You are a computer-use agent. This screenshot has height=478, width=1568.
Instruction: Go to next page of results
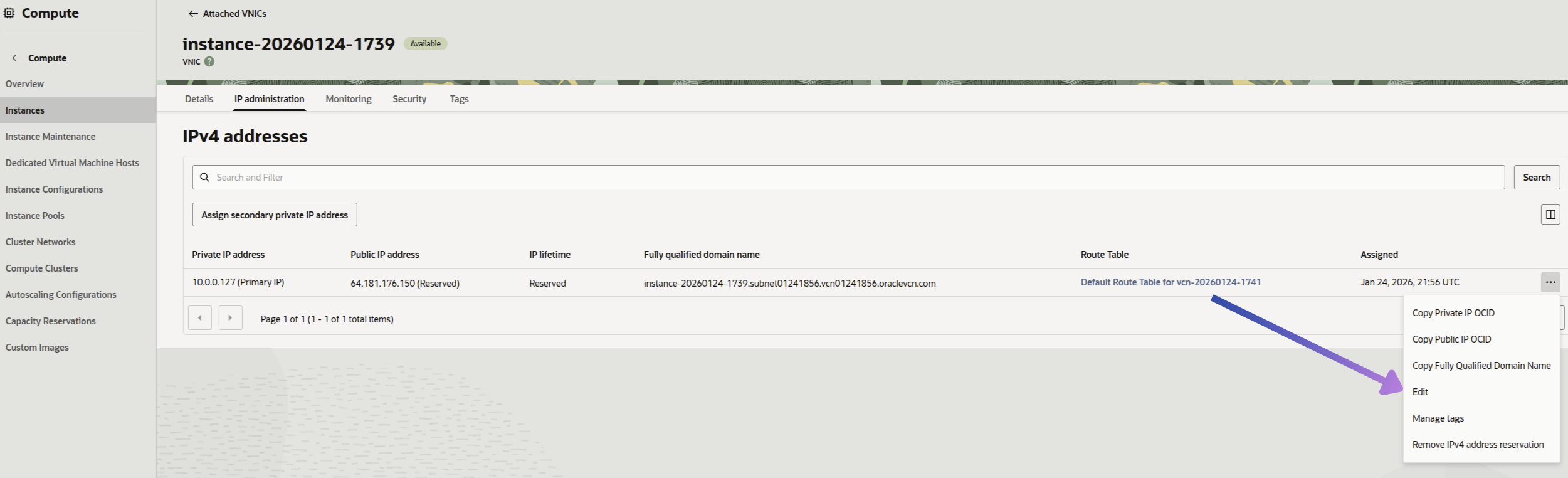[230, 318]
